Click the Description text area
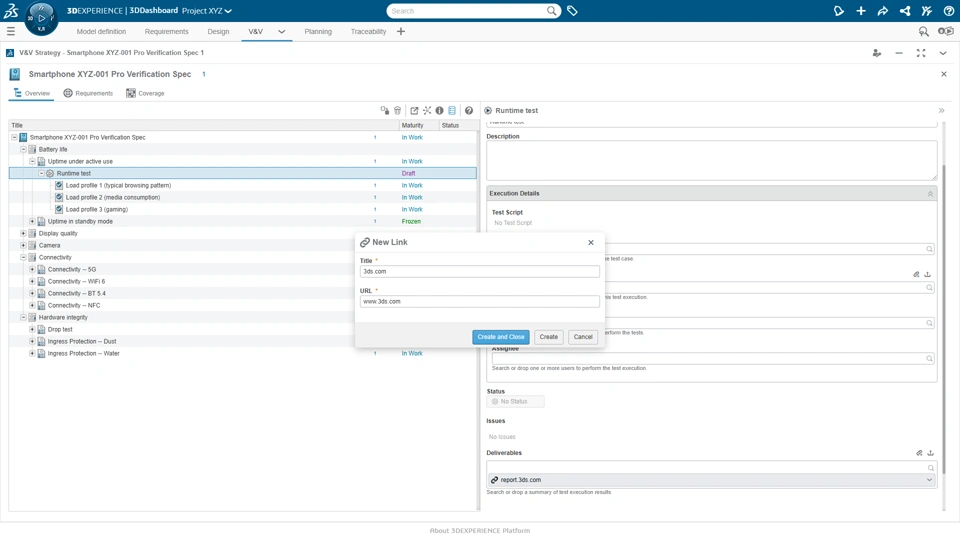Viewport: 960px width, 540px height. coord(711,160)
